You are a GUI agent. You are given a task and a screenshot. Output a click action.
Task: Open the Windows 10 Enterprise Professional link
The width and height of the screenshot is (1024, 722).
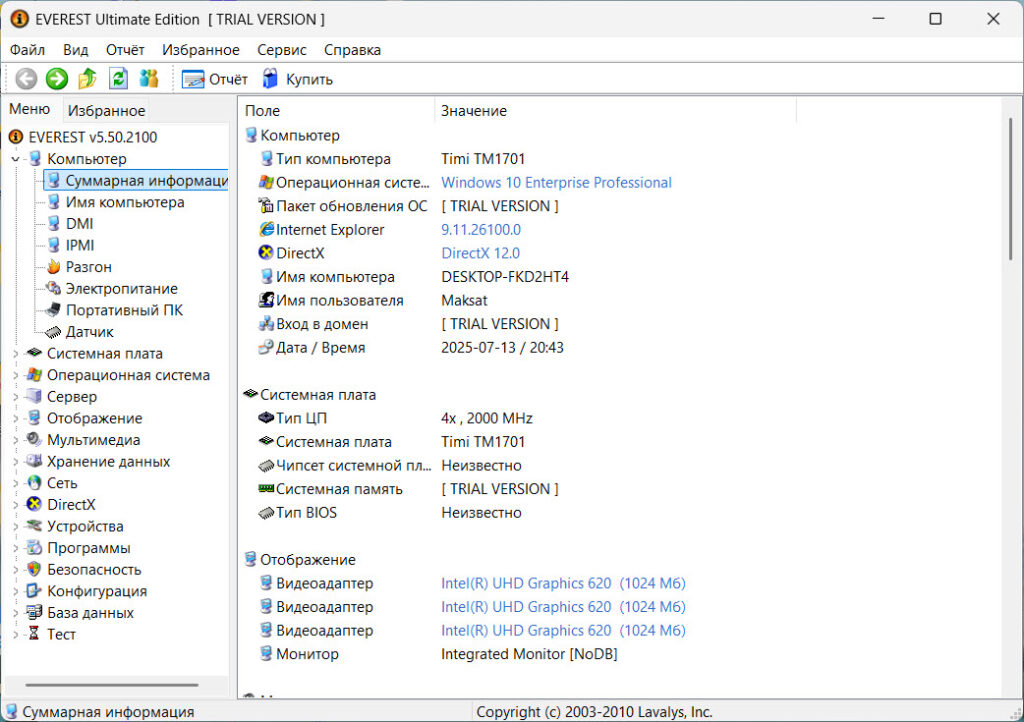click(556, 183)
